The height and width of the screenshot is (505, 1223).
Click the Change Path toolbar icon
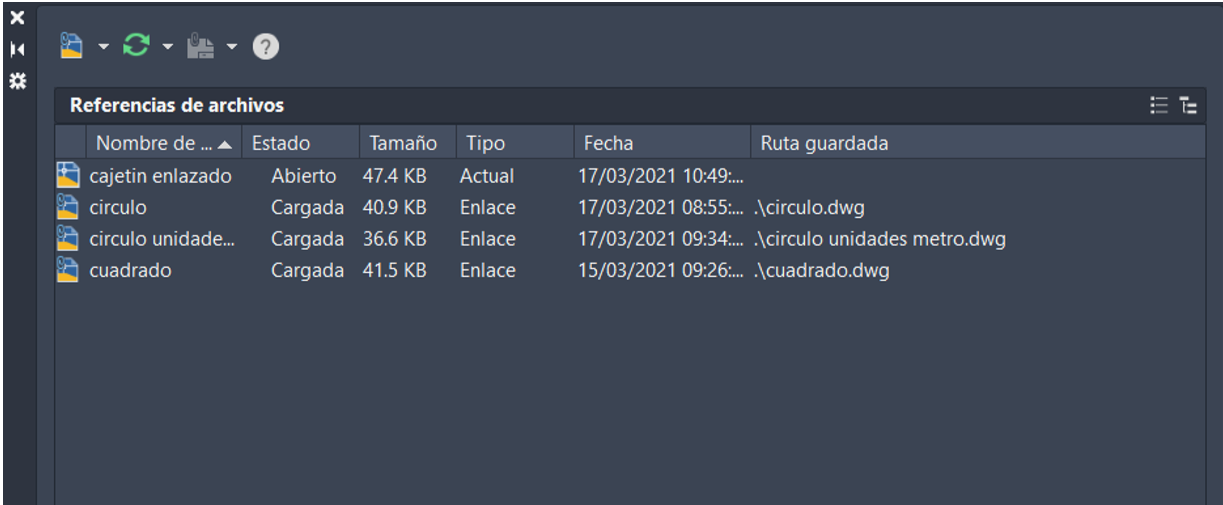201,46
